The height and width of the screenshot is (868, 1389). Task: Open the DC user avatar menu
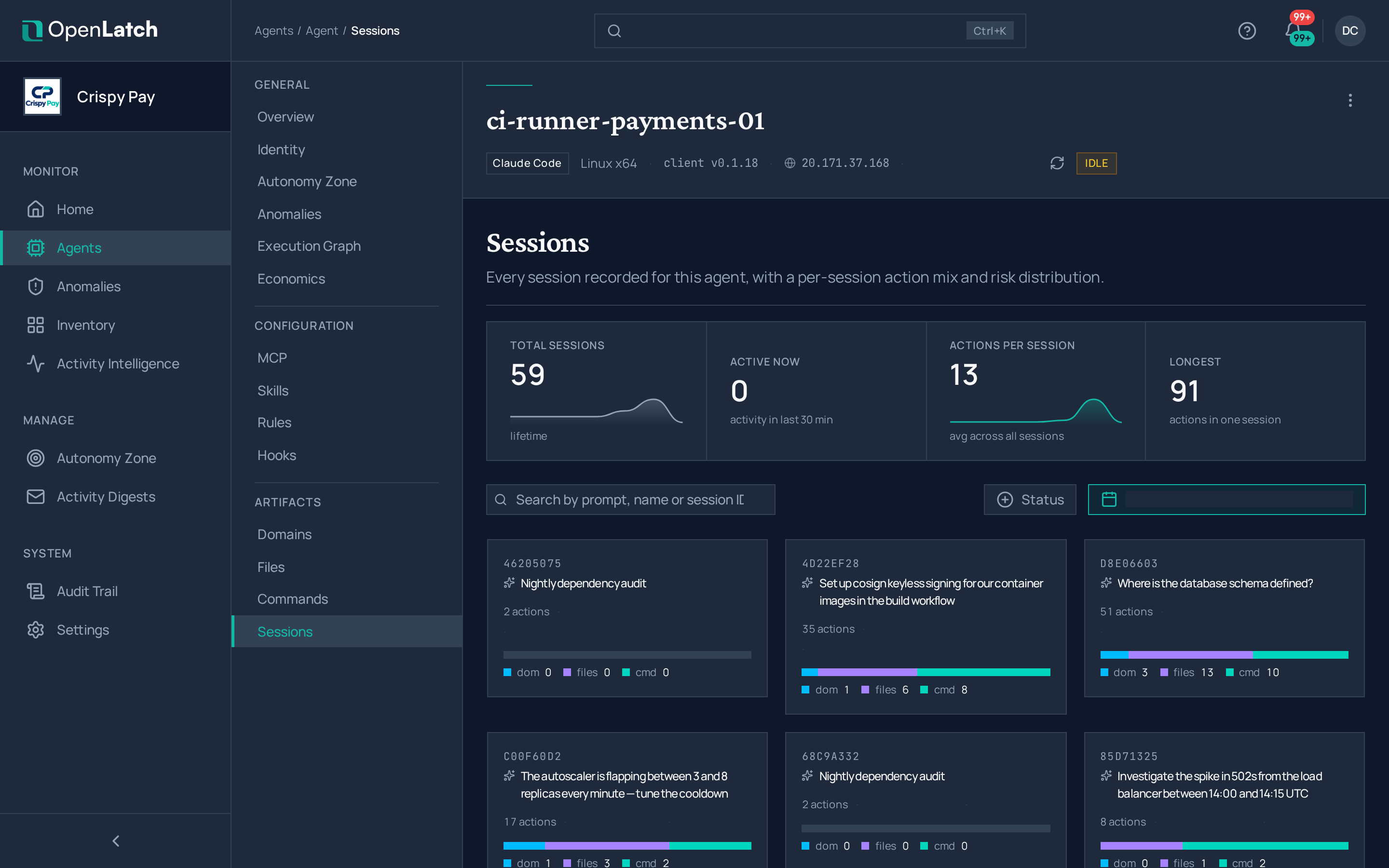pyautogui.click(x=1349, y=31)
